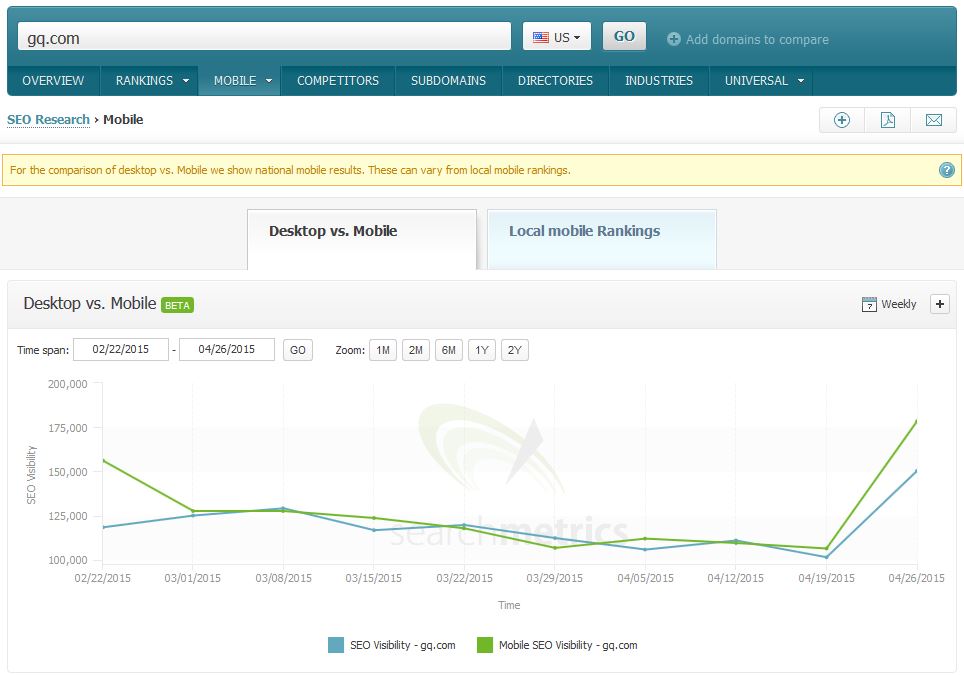Open the help question mark icon
Screen dimensions: 964x675
[947, 170]
